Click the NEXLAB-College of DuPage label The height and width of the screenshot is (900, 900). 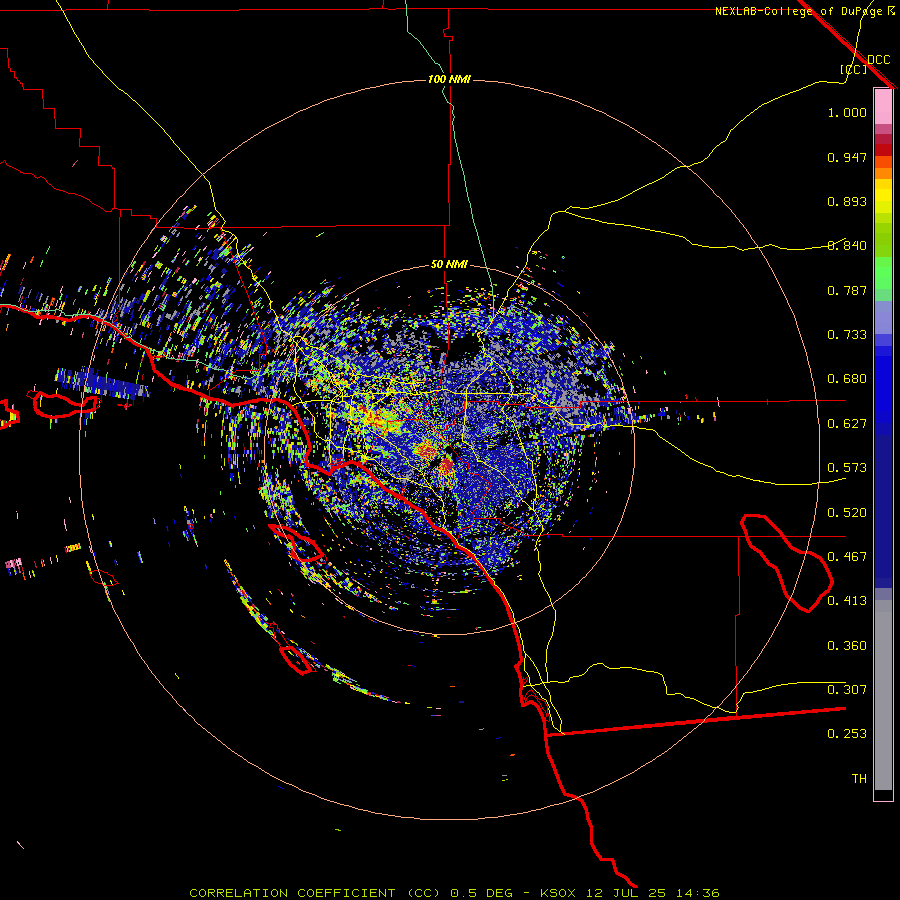[x=799, y=11]
